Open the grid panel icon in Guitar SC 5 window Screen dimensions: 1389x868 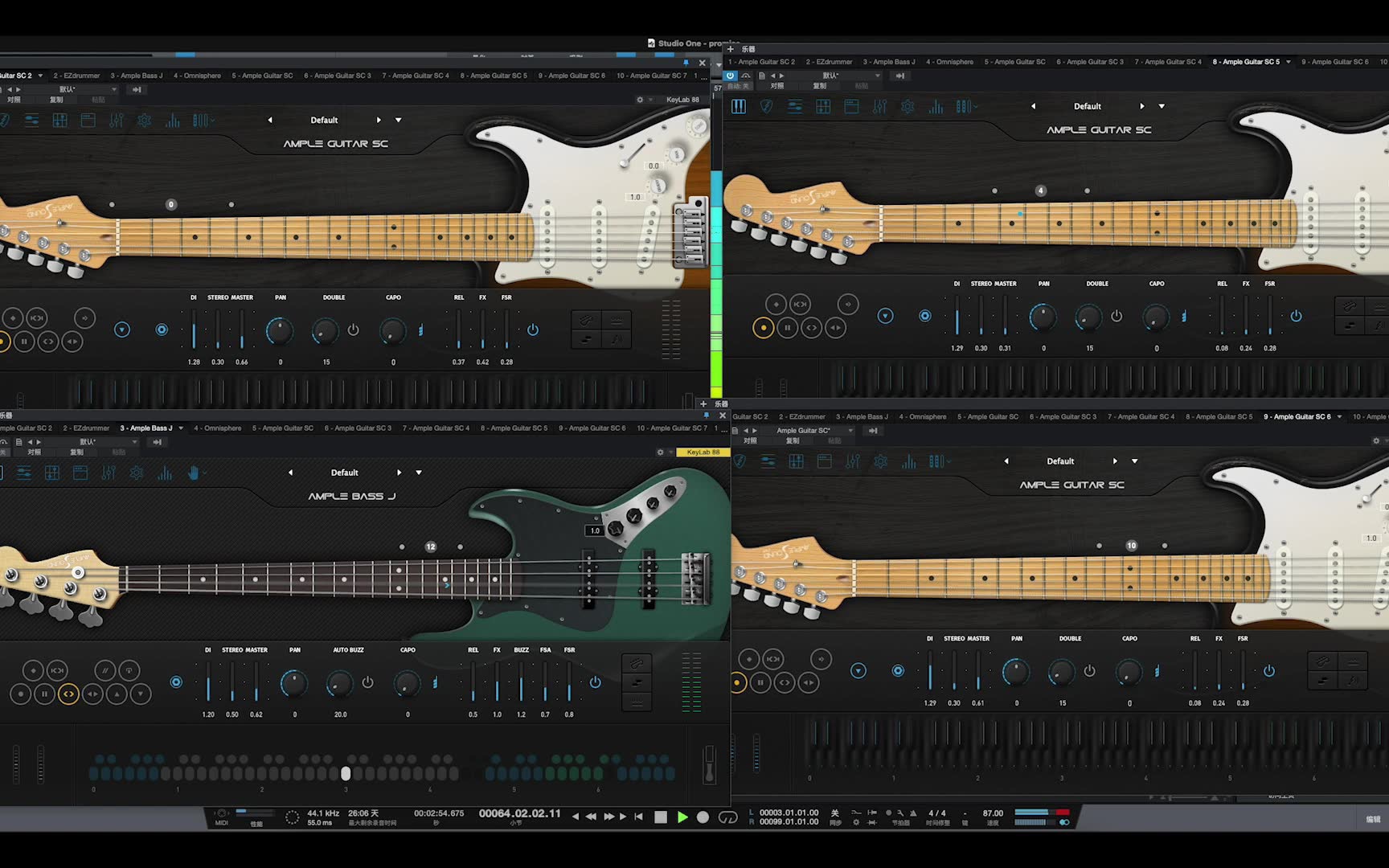click(x=823, y=106)
